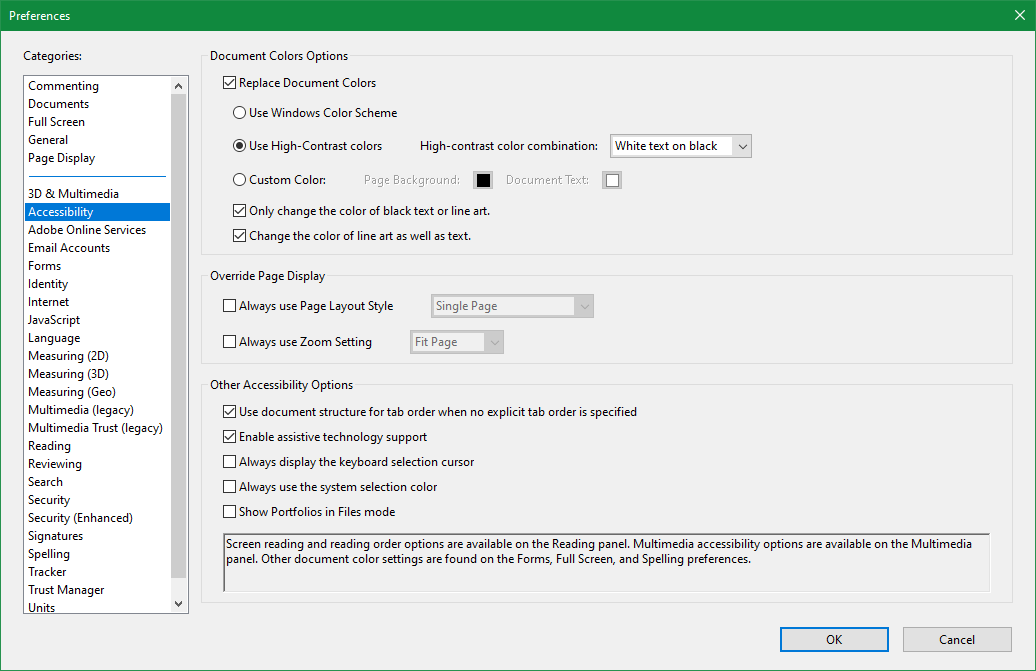Viewport: 1036px width, 671px height.
Task: Click the Cancel button
Action: pyautogui.click(x=957, y=639)
